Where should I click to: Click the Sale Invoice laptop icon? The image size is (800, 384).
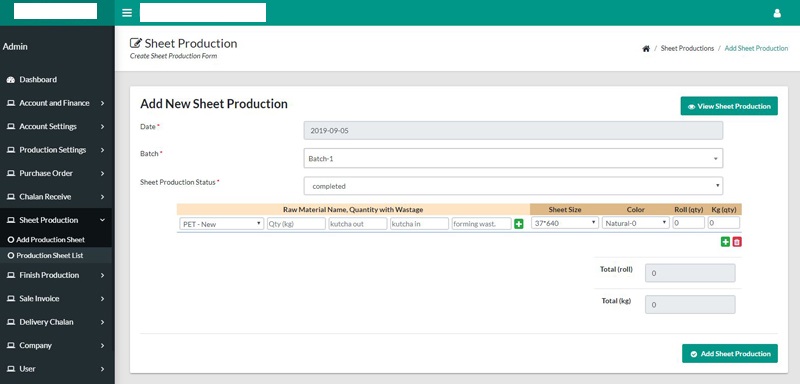11,299
